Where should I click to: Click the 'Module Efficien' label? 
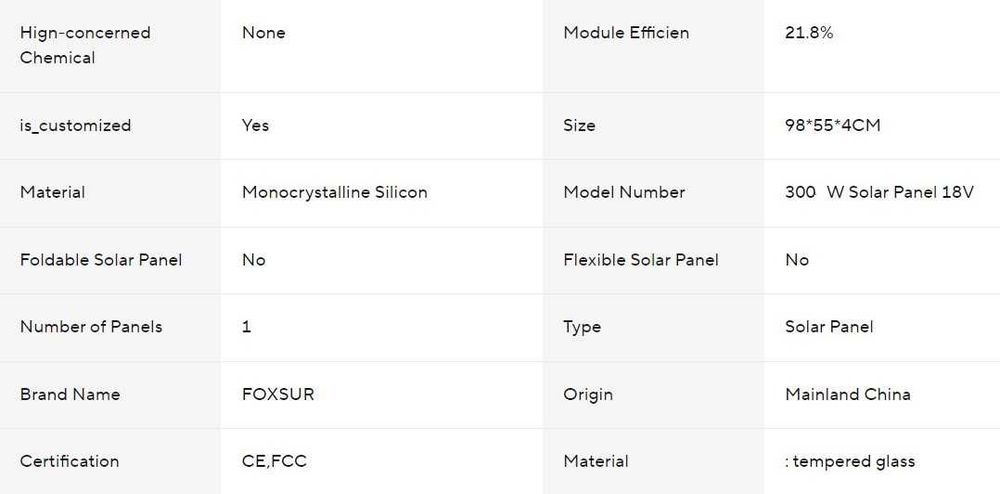626,33
